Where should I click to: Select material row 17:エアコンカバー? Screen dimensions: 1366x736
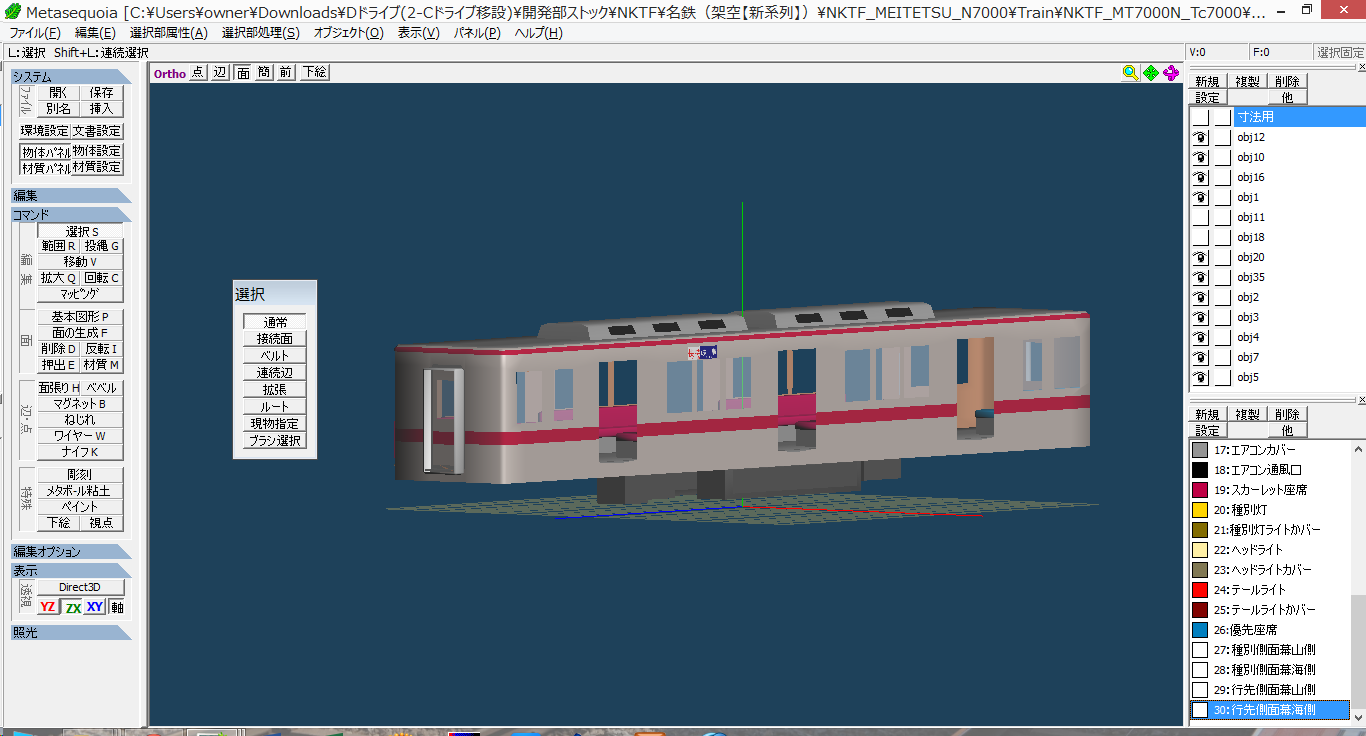(x=1270, y=450)
